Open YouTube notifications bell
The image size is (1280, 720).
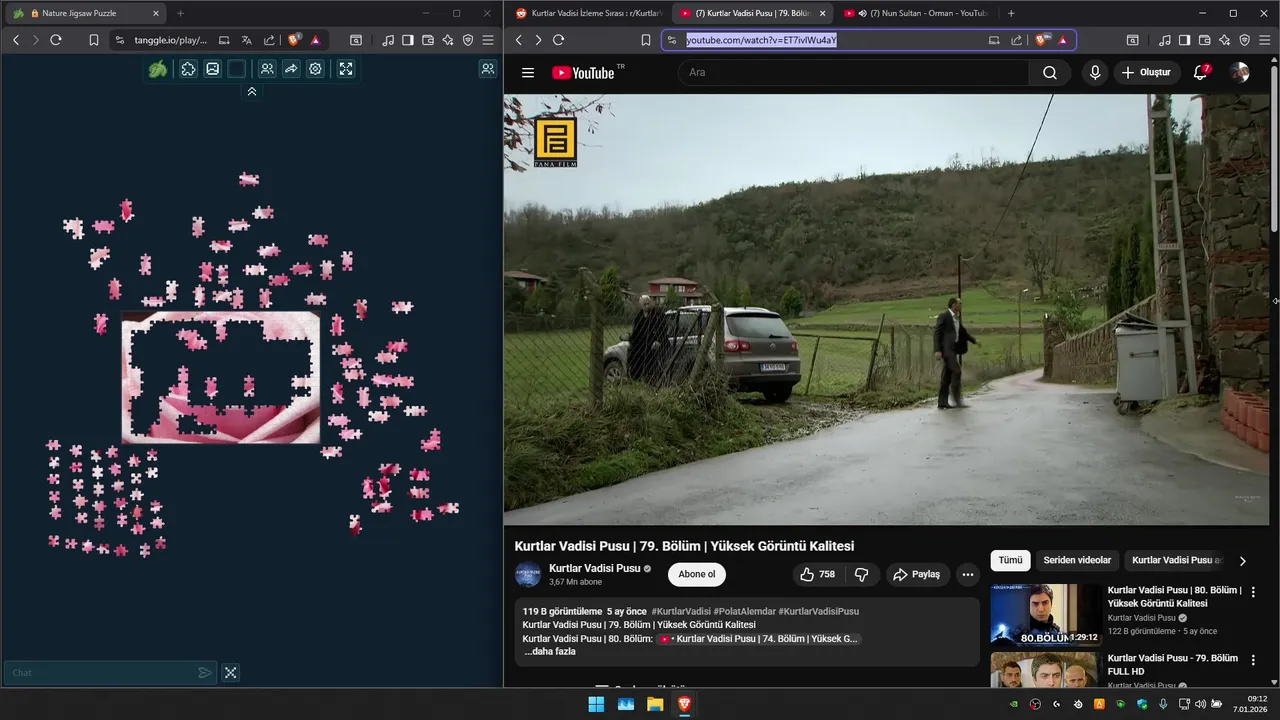(1201, 72)
